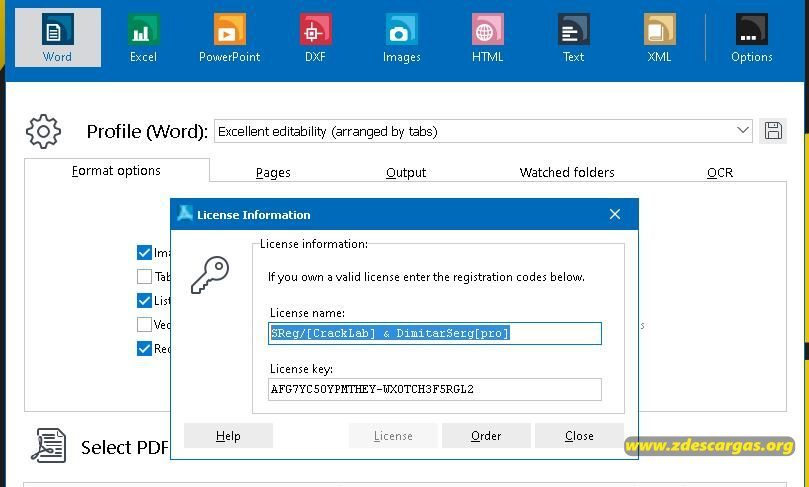Click the License name input field
The height and width of the screenshot is (487, 809).
click(435, 333)
